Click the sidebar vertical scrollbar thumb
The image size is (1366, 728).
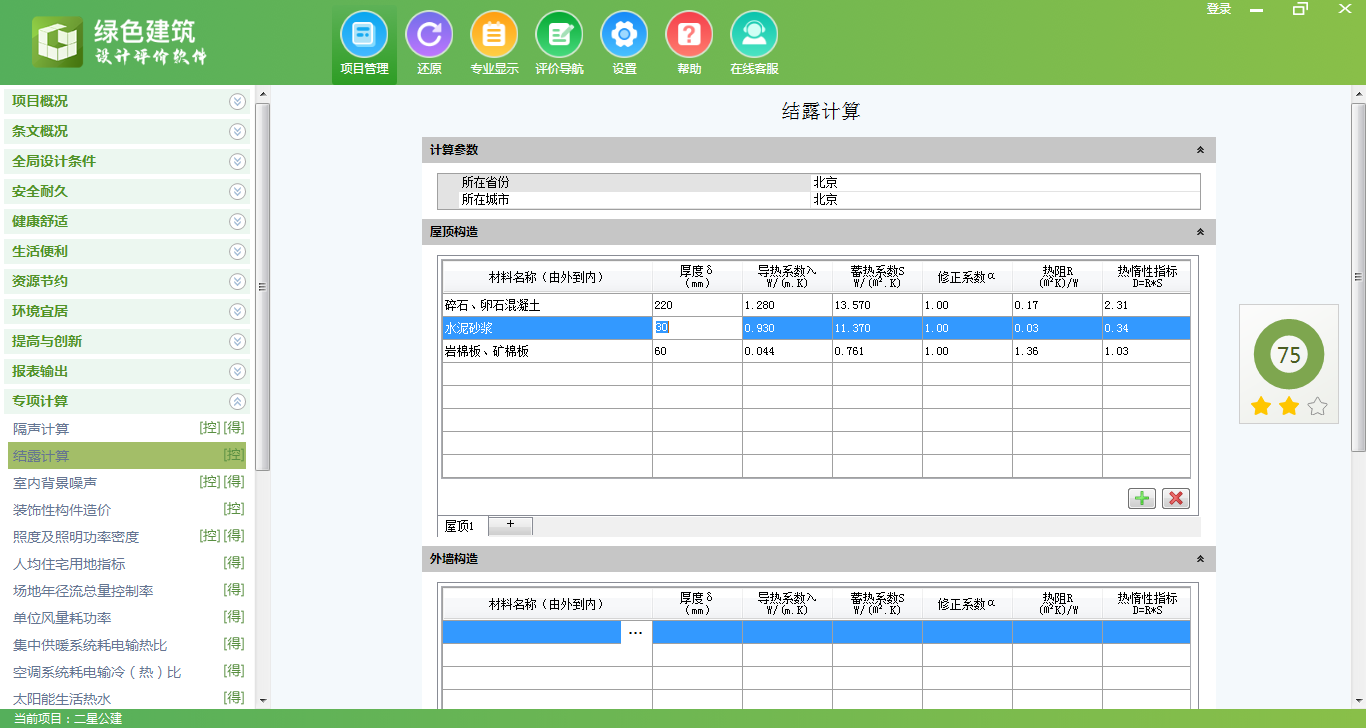click(x=262, y=286)
